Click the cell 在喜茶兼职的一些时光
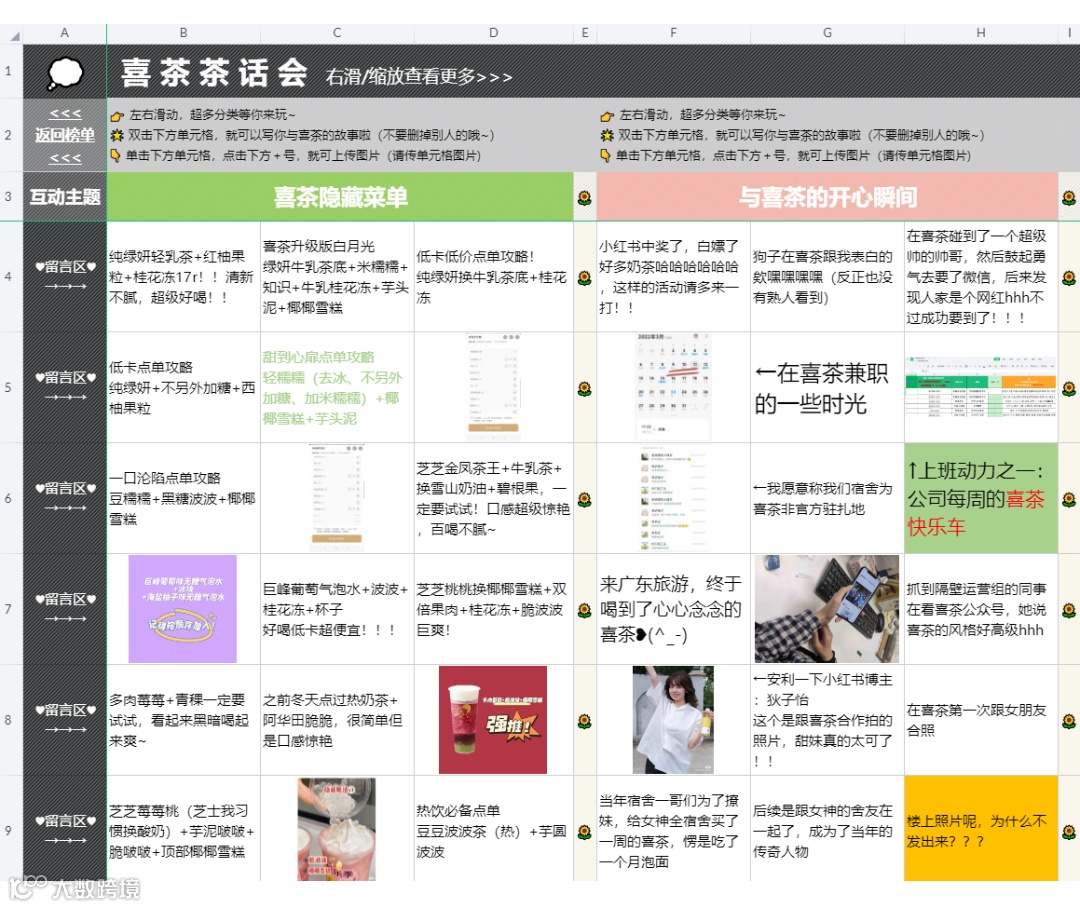1080x908 pixels. pos(827,387)
